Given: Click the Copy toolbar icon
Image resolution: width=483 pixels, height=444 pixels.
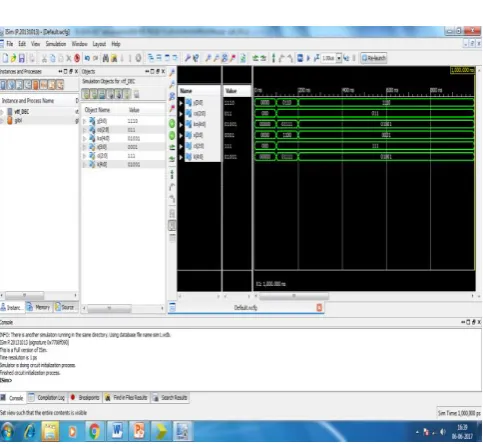Looking at the screenshot, I should pyautogui.click(x=52, y=58).
